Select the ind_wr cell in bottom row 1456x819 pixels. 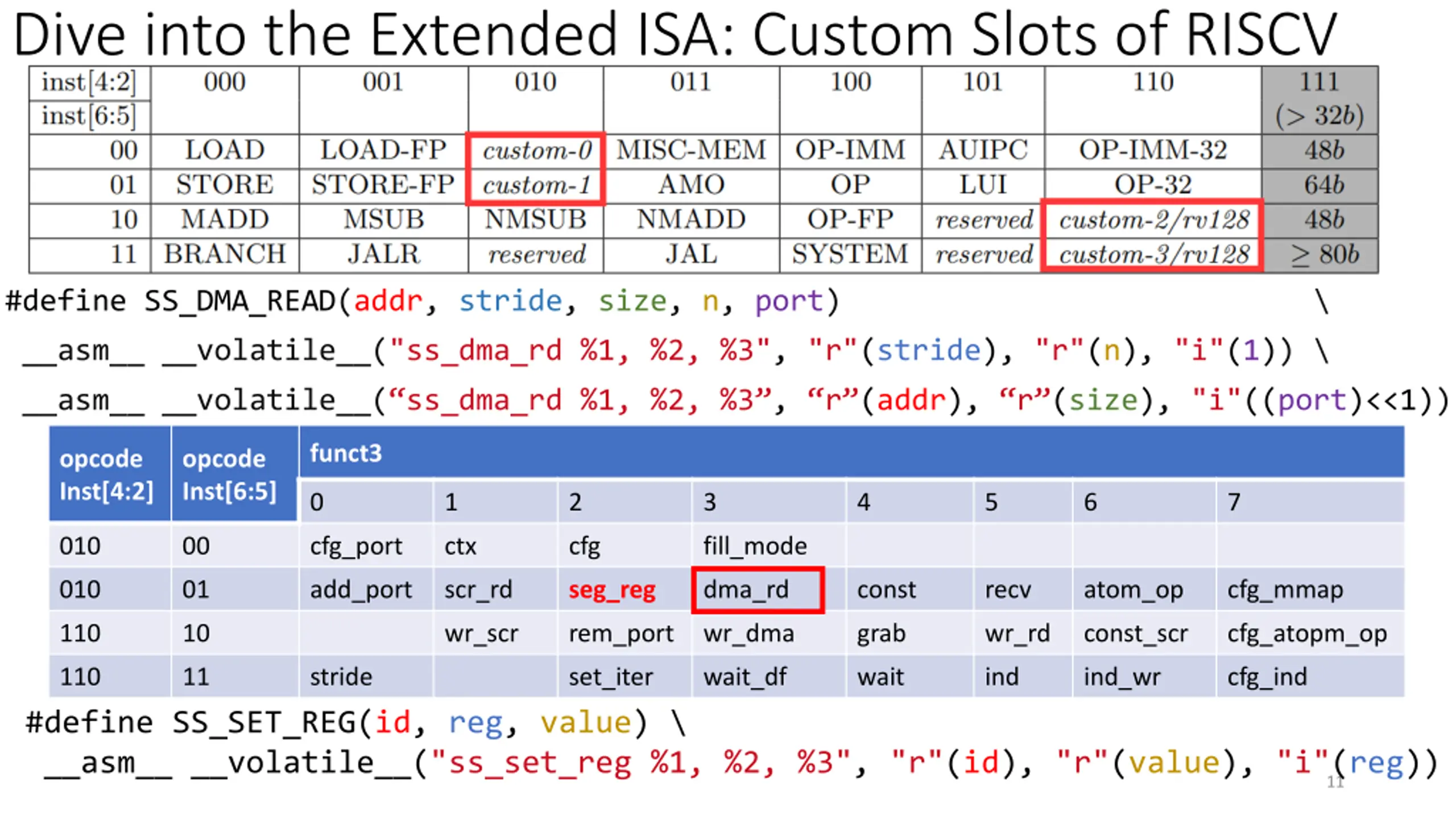1144,677
